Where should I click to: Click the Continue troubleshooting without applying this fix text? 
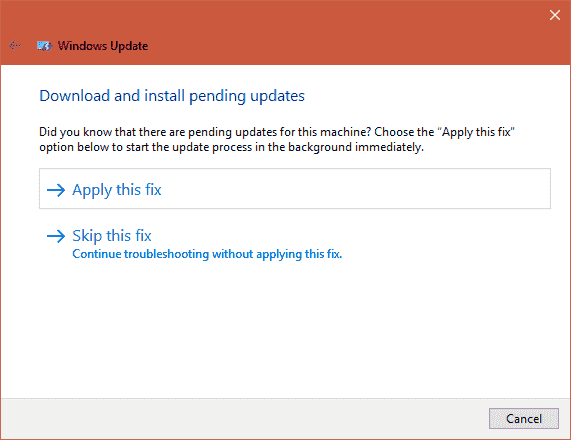click(x=207, y=254)
